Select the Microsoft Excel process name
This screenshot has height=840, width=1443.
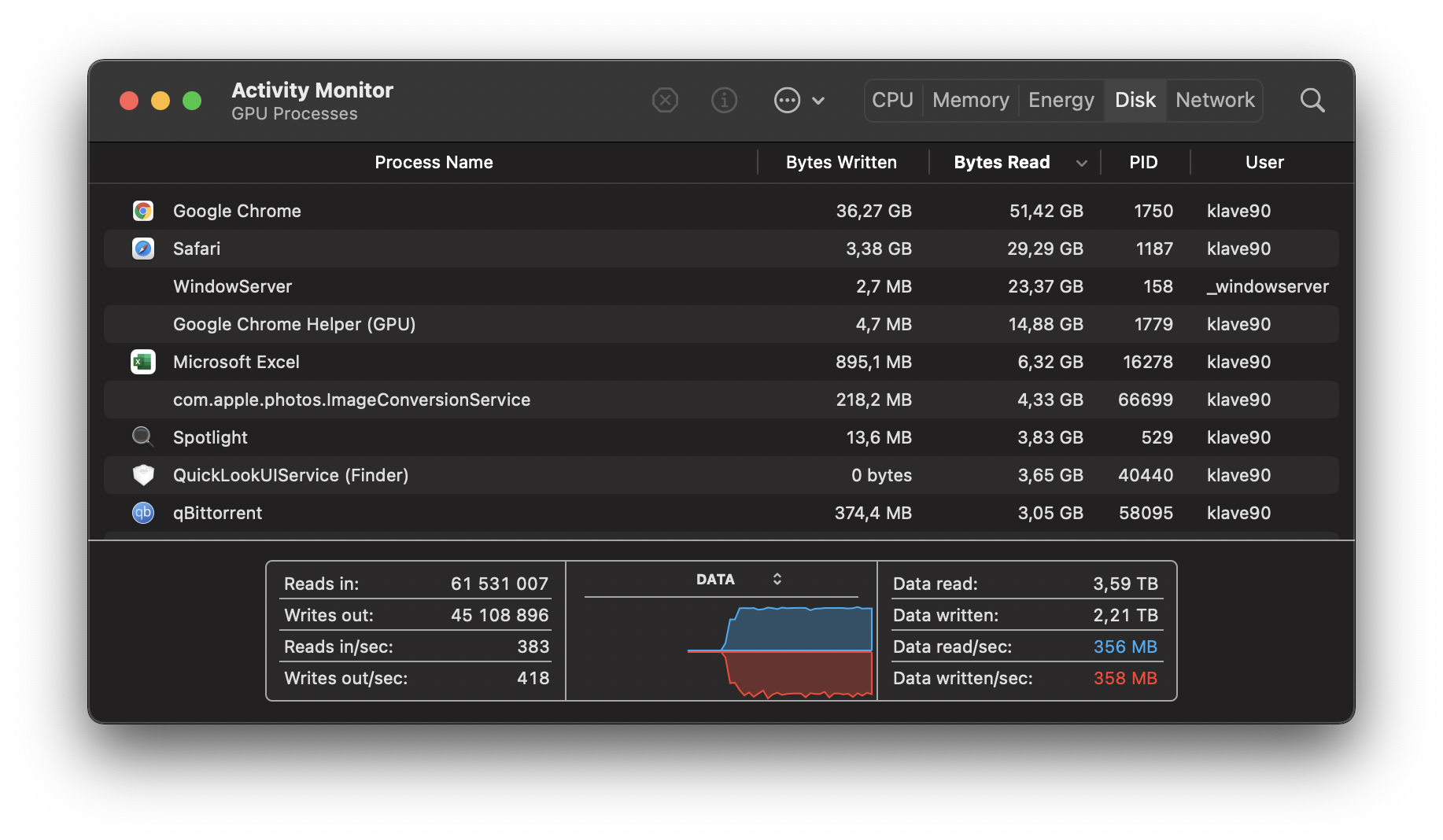[236, 362]
